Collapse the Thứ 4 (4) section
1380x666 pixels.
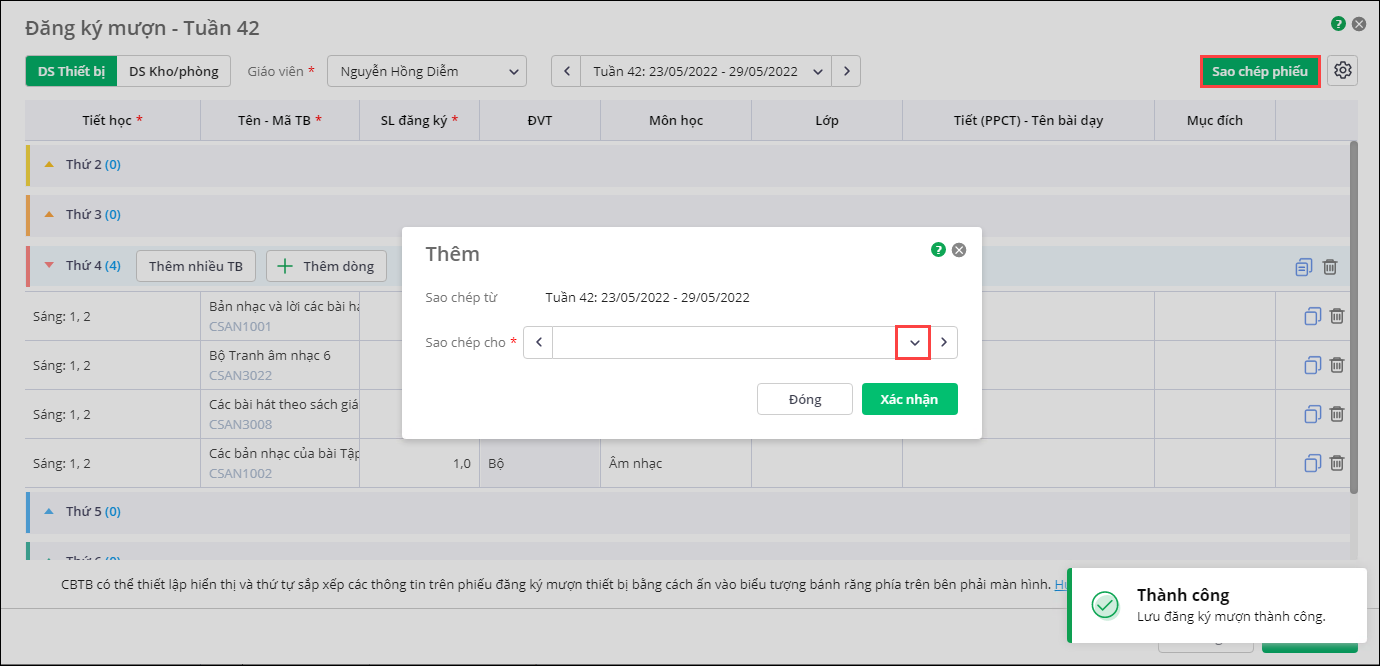pos(49,266)
